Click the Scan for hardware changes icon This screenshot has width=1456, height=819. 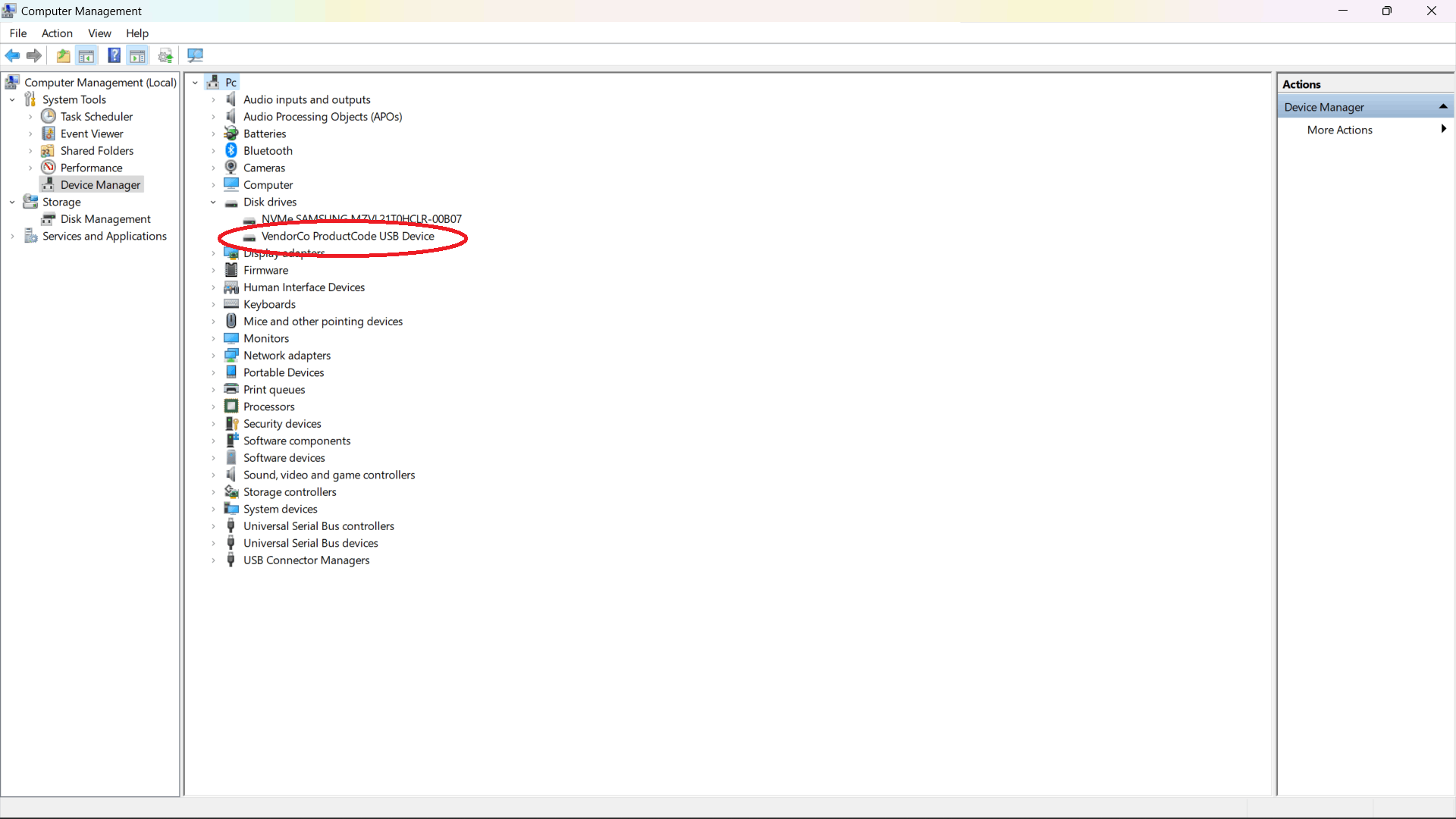pos(195,55)
